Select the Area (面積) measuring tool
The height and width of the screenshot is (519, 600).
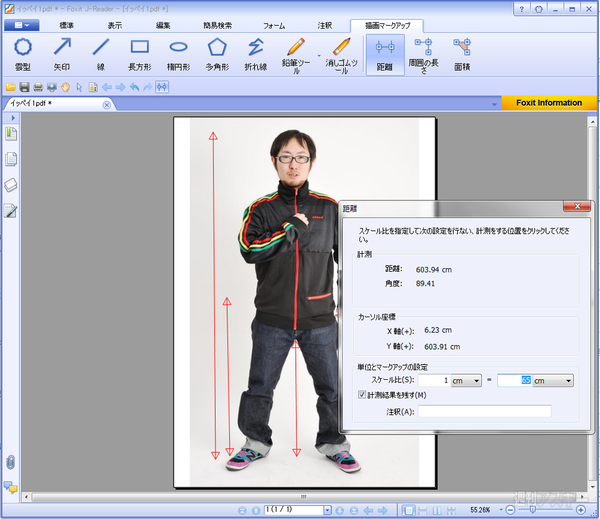point(462,54)
